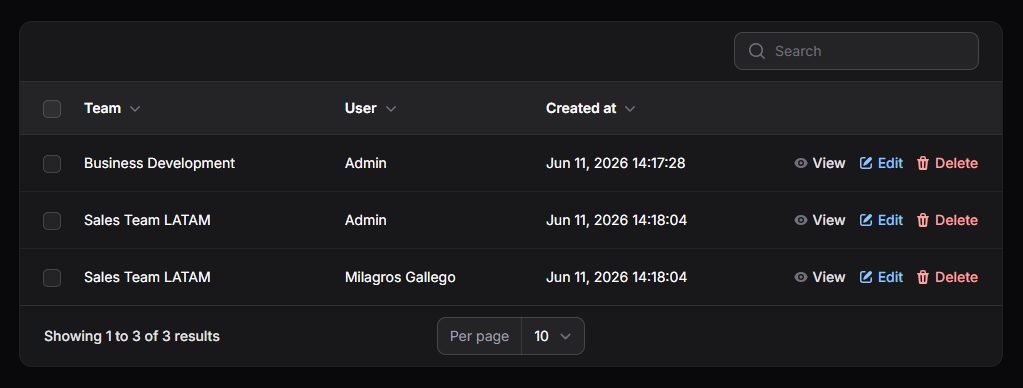1023x388 pixels.
Task: Open the Per page dropdown showing 10
Action: pyautogui.click(x=553, y=336)
